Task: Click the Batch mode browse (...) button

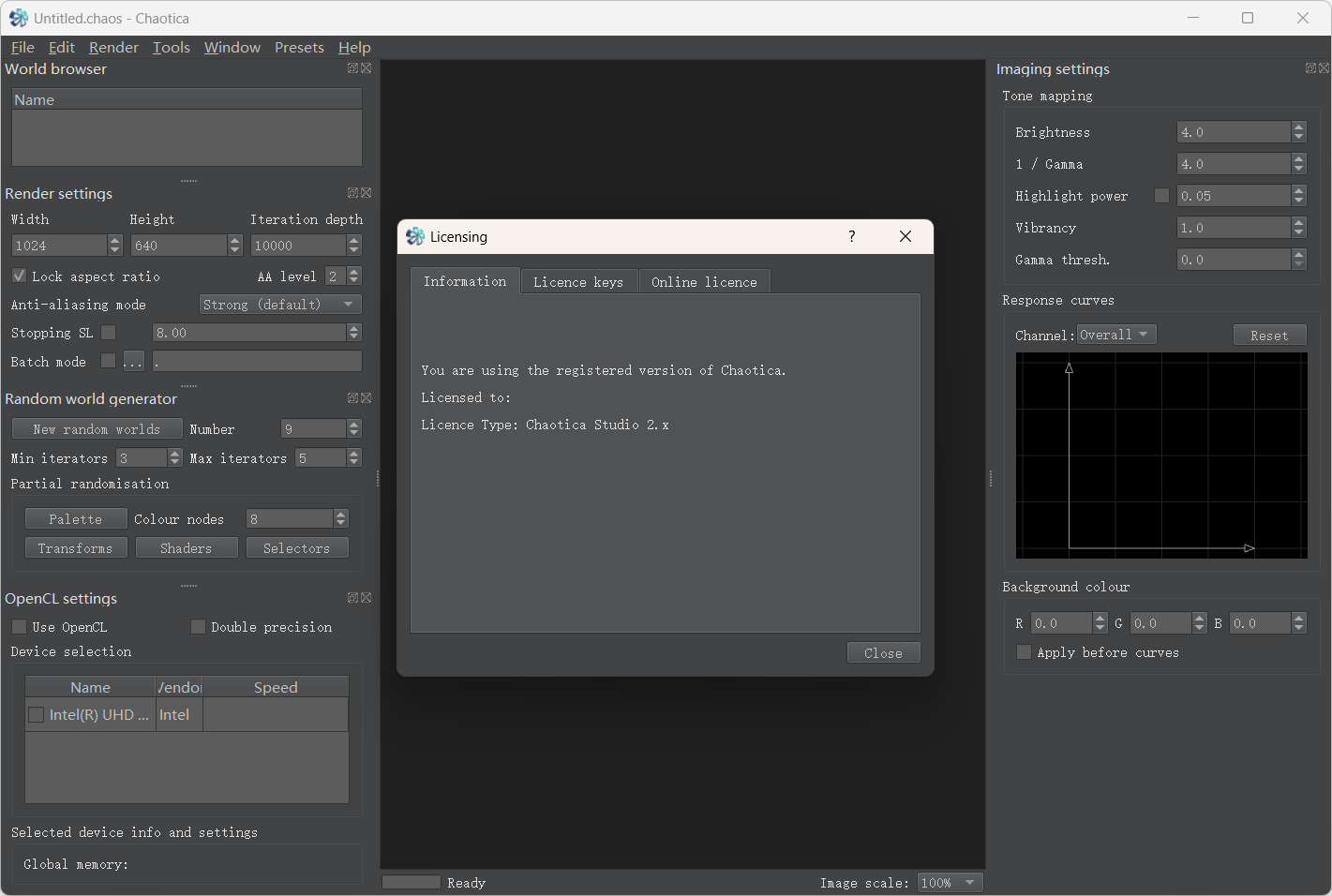Action: pos(134,362)
